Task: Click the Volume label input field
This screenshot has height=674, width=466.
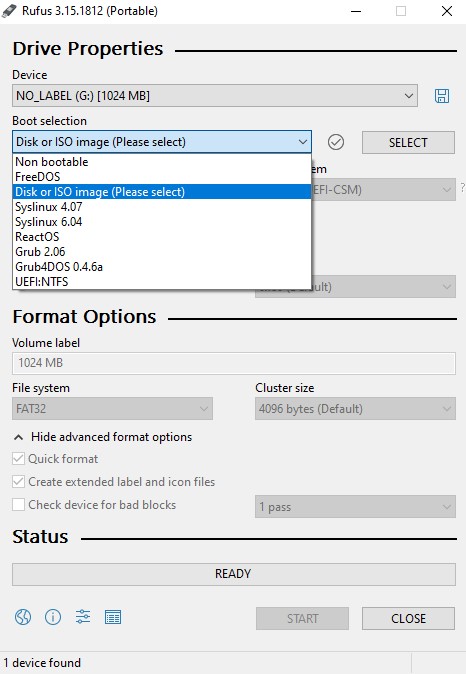Action: pyautogui.click(x=233, y=363)
